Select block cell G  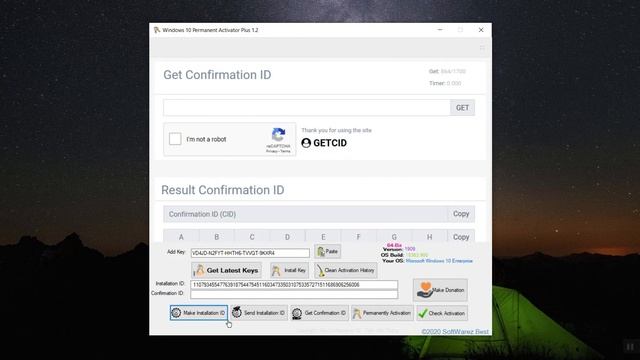(394, 237)
